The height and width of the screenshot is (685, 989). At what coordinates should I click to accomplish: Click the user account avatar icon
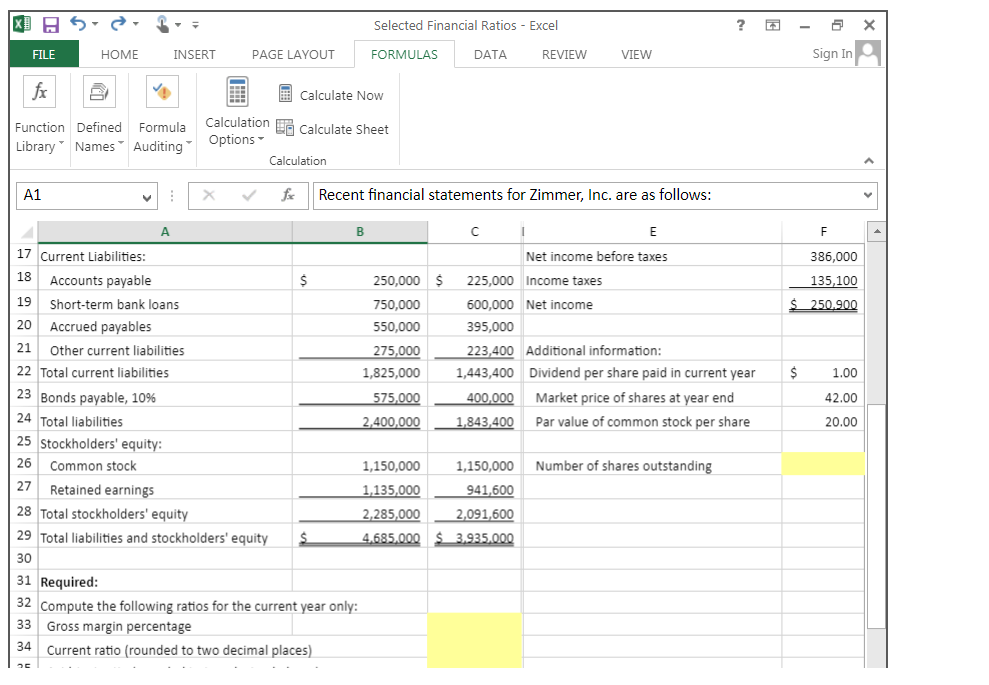pos(869,54)
